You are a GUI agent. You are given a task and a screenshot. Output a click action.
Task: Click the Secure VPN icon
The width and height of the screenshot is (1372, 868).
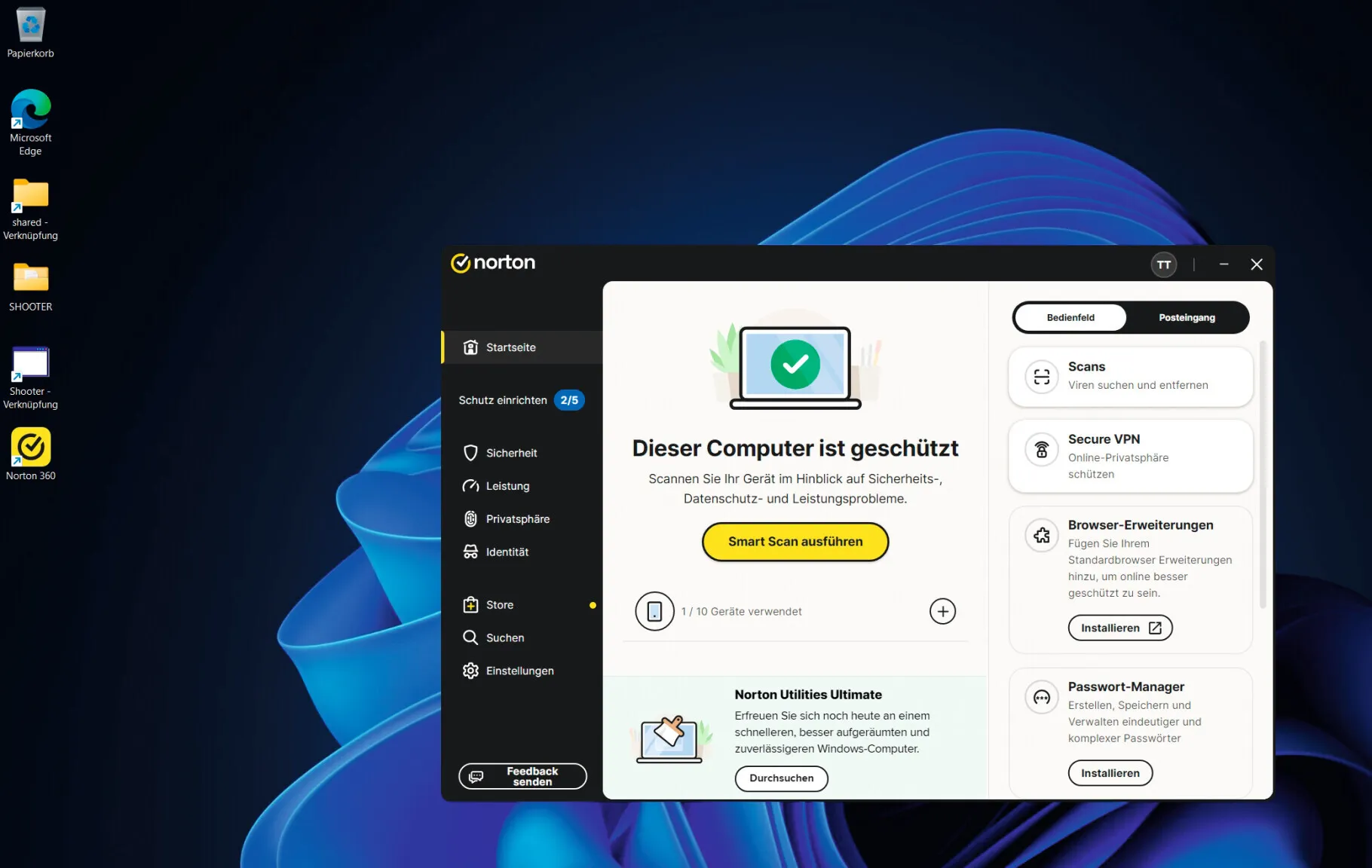[x=1041, y=450]
